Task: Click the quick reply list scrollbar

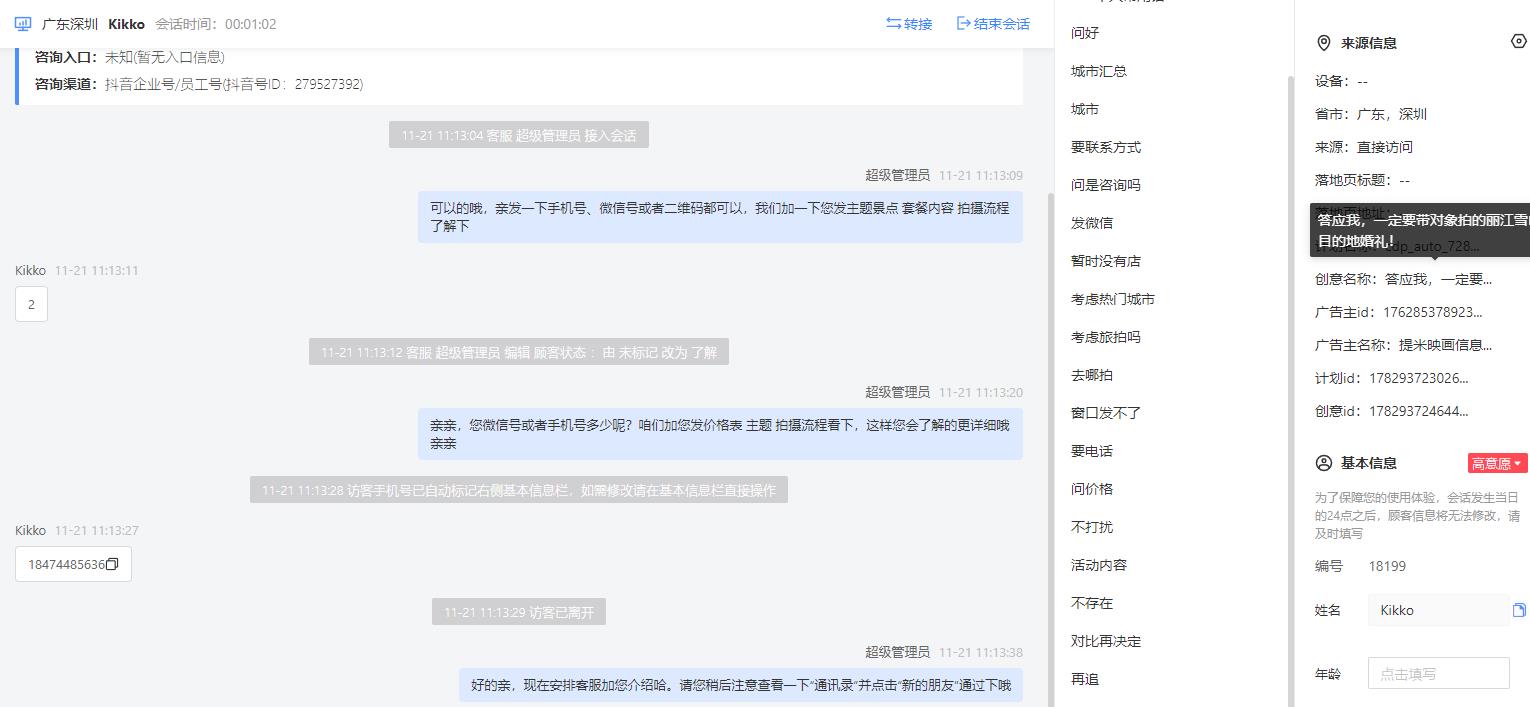Action: 1289,390
